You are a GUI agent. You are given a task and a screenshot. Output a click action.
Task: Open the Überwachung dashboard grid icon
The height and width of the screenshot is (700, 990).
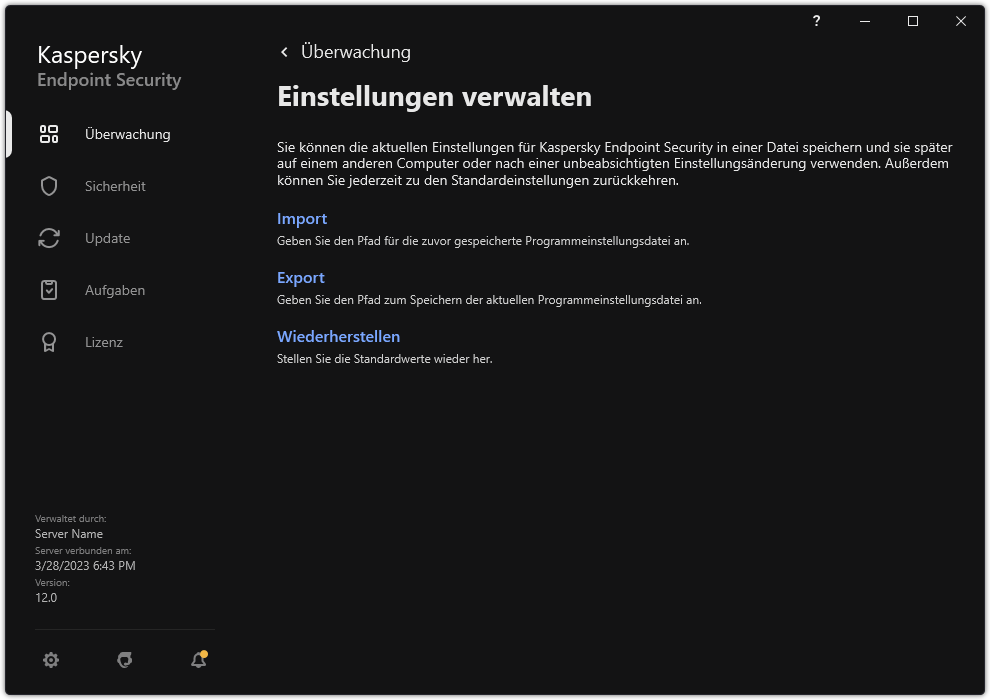(x=48, y=133)
